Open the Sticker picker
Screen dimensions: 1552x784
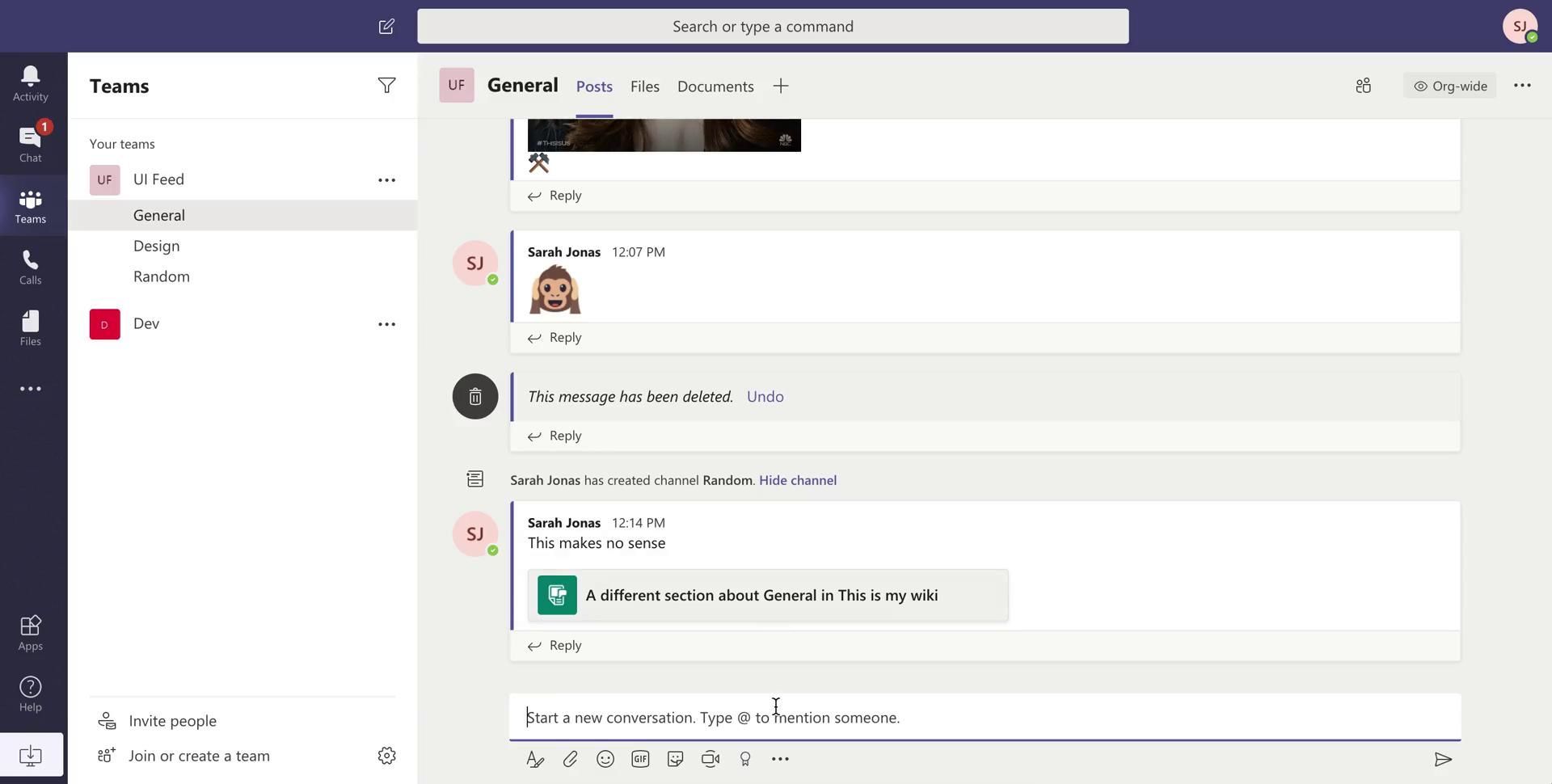(x=675, y=759)
